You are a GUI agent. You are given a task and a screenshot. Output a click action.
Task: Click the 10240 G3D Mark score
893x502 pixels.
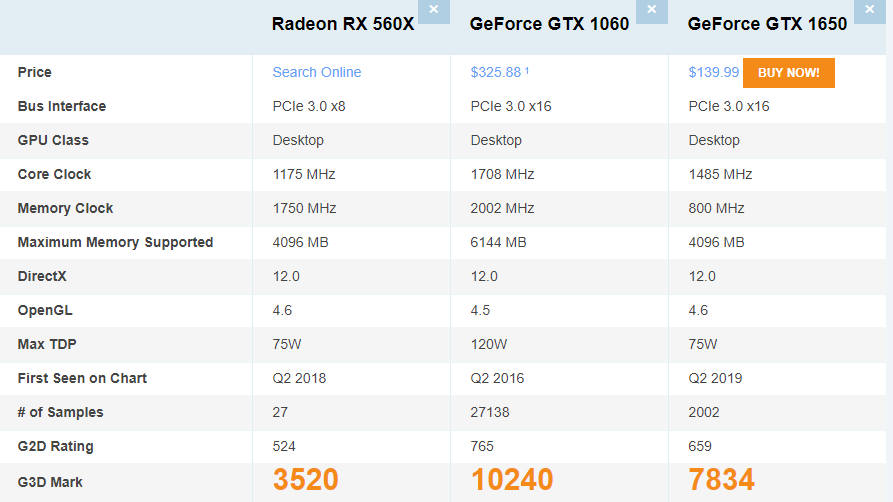click(512, 480)
